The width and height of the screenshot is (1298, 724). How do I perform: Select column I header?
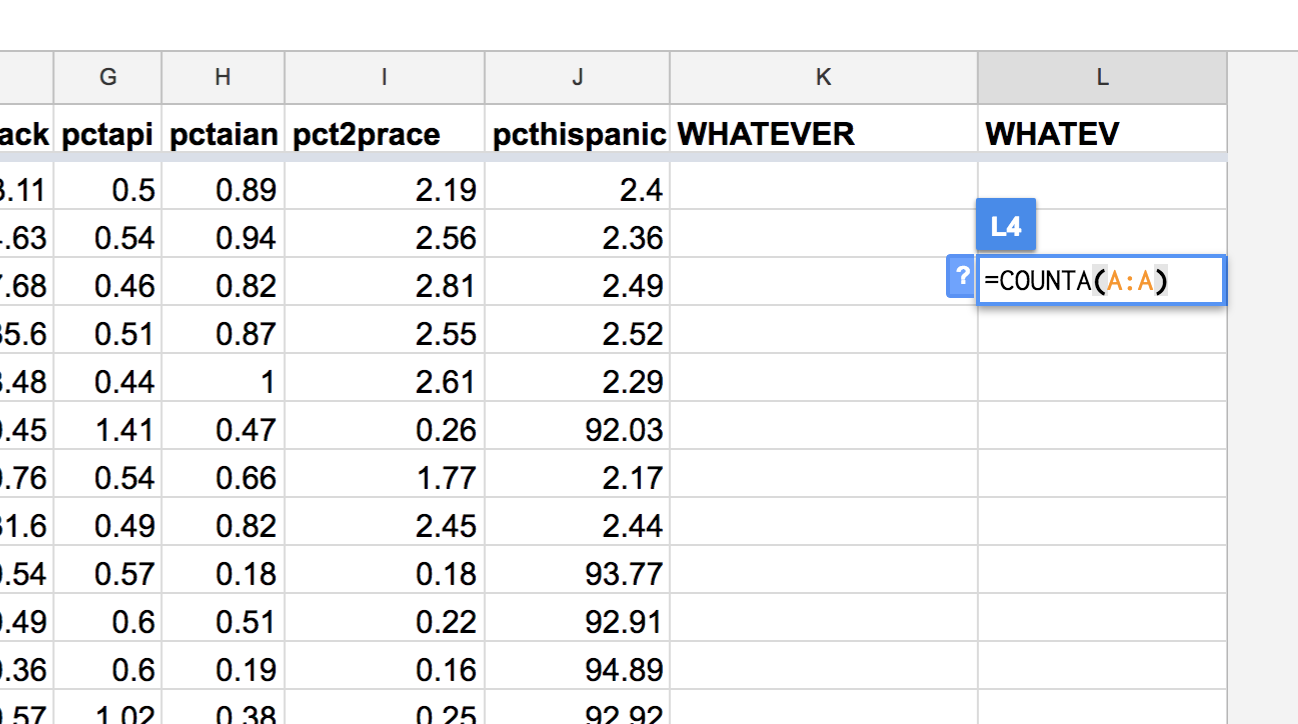coord(385,77)
